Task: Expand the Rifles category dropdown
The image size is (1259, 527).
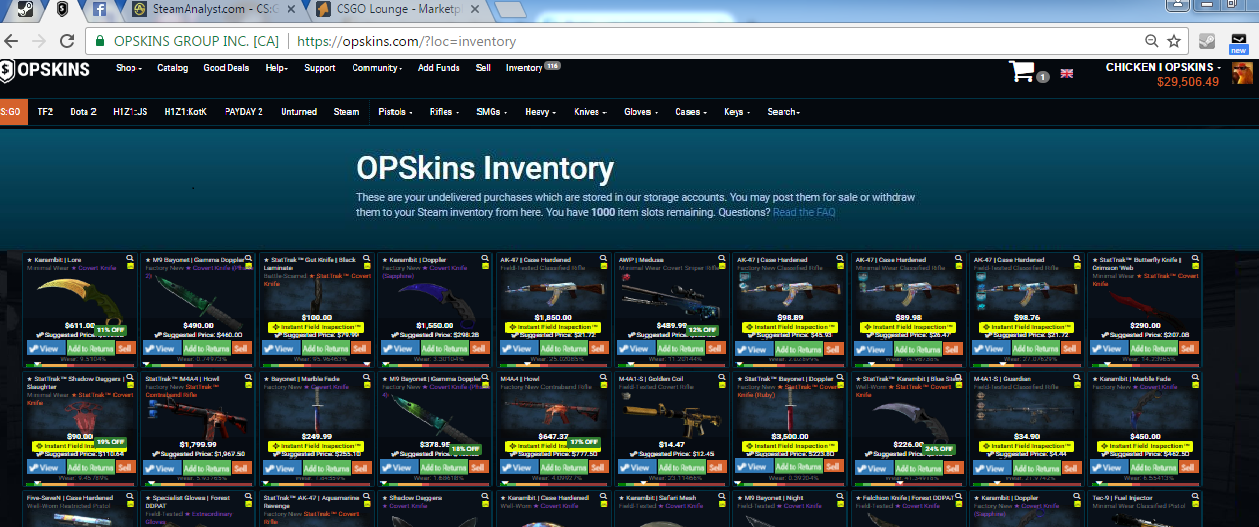Action: click(444, 112)
